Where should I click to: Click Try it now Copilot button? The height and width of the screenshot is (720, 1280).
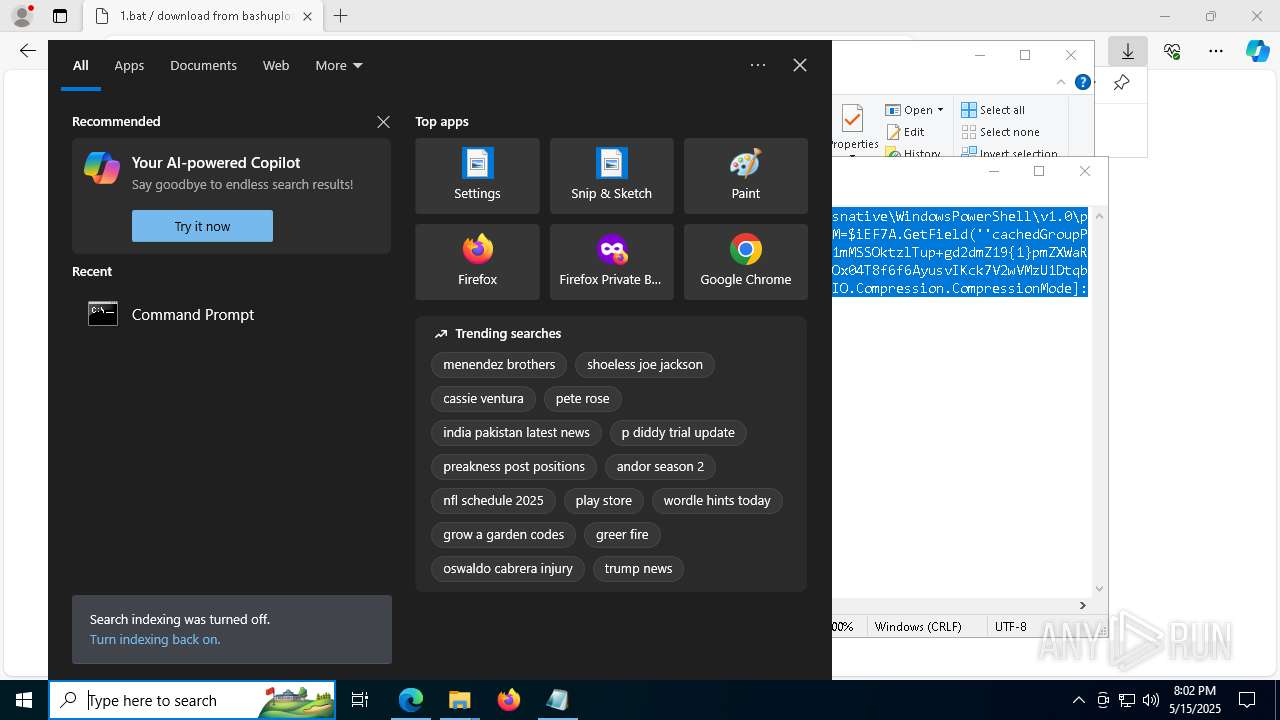pyautogui.click(x=202, y=226)
